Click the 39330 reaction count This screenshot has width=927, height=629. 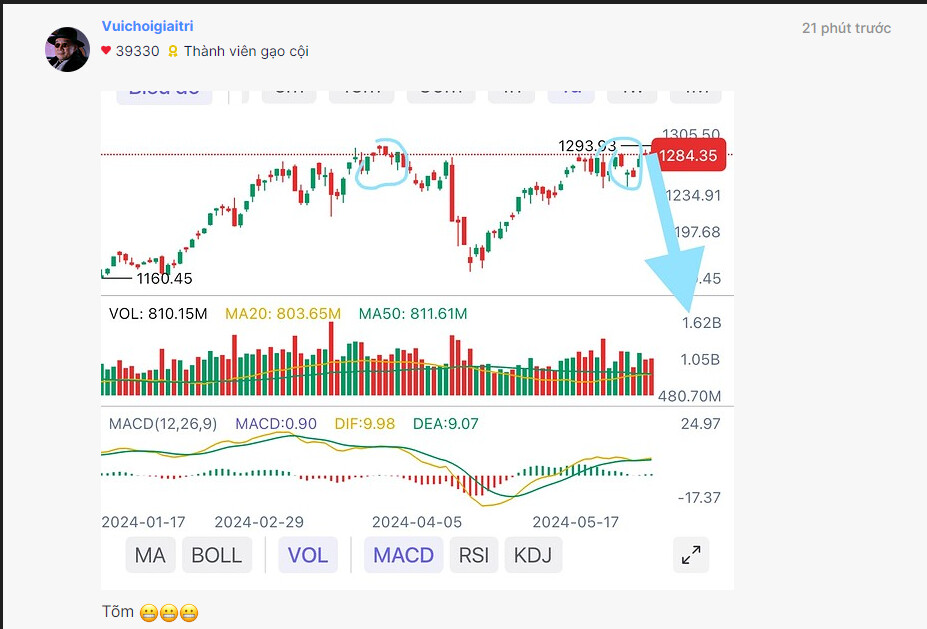click(x=137, y=51)
